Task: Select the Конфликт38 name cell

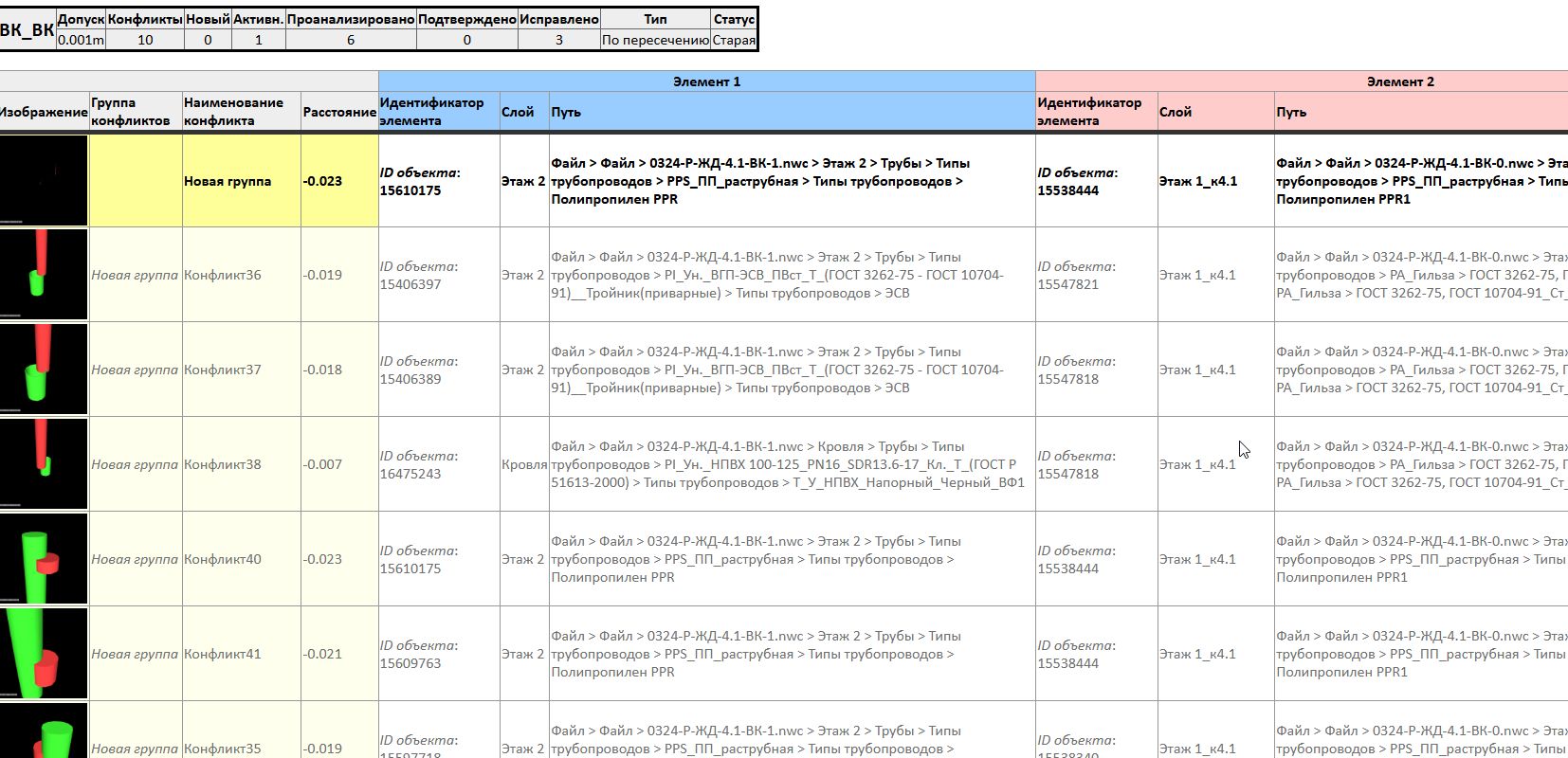Action: click(x=242, y=464)
